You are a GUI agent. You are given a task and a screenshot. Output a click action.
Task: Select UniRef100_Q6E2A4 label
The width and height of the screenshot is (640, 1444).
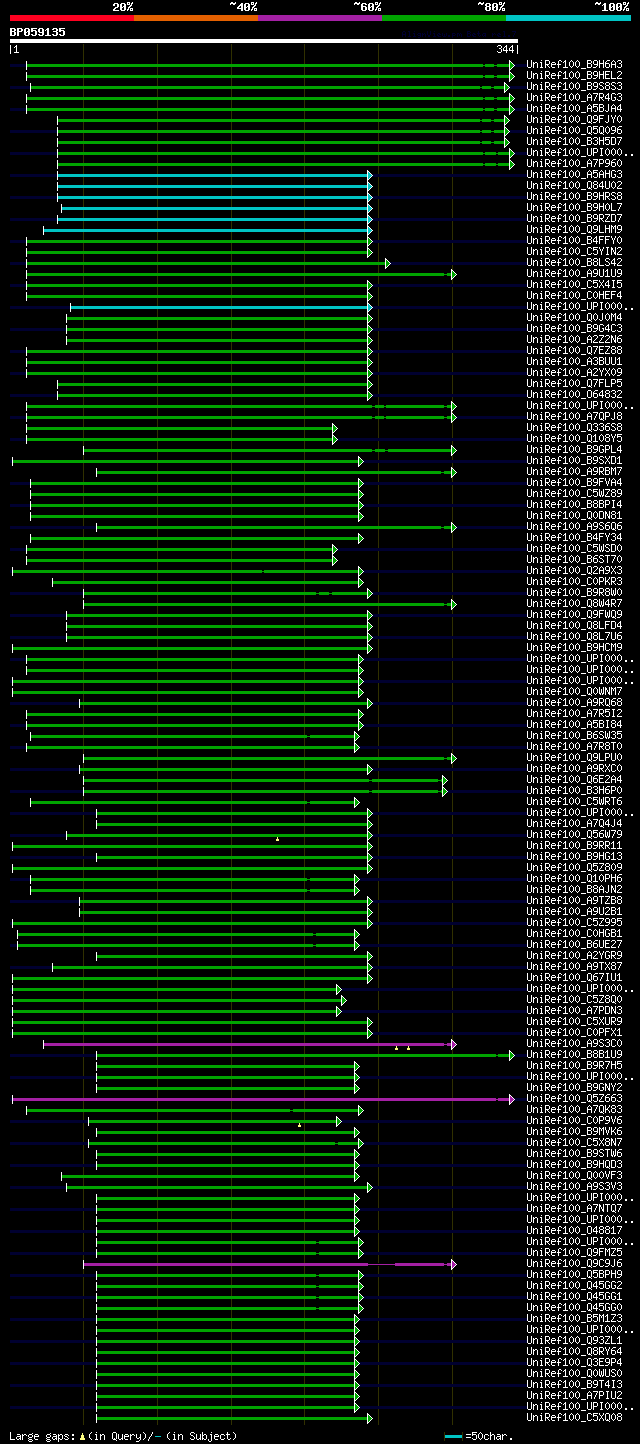pyautogui.click(x=574, y=780)
